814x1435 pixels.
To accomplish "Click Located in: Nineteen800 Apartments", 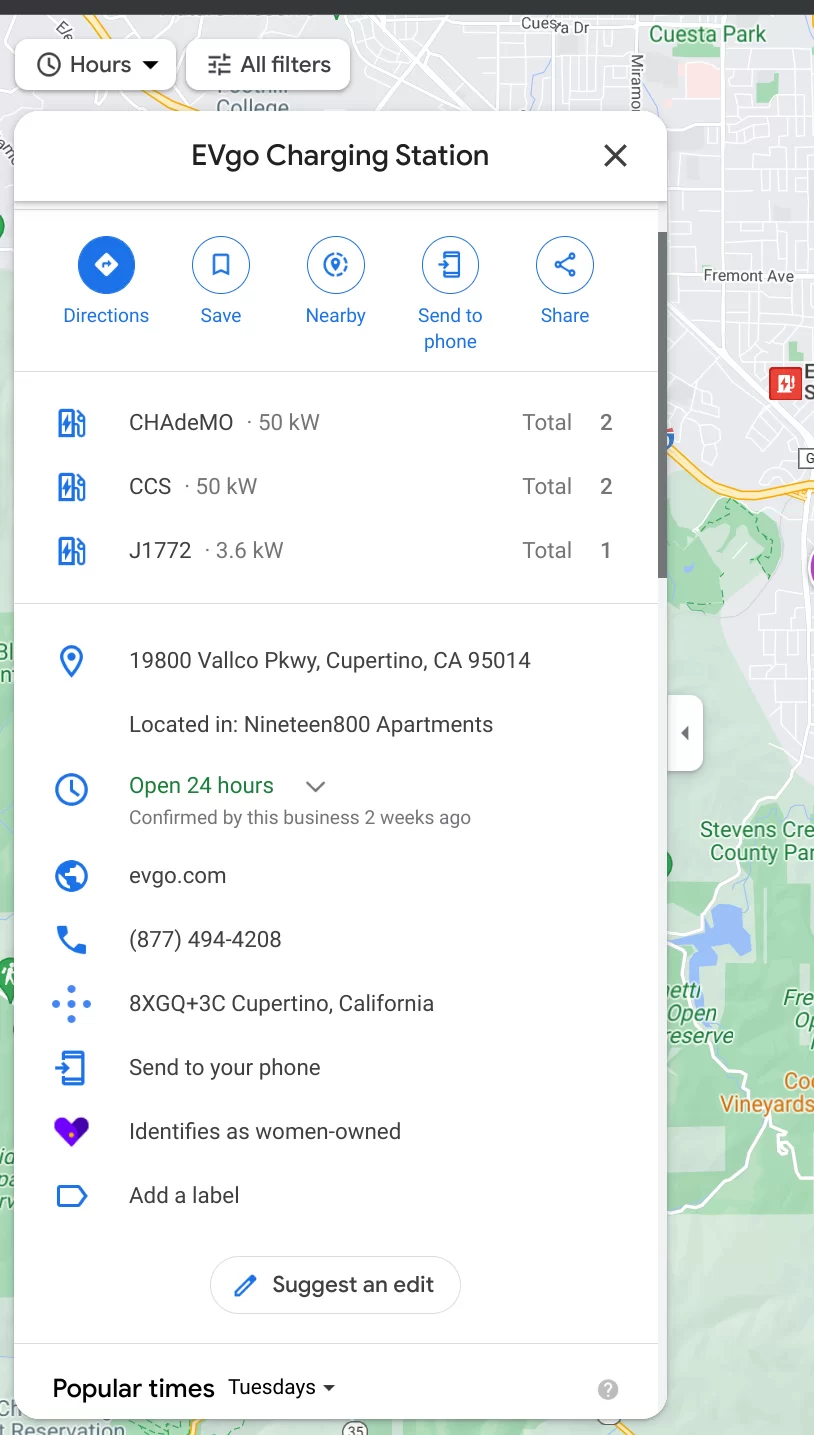I will click(311, 725).
